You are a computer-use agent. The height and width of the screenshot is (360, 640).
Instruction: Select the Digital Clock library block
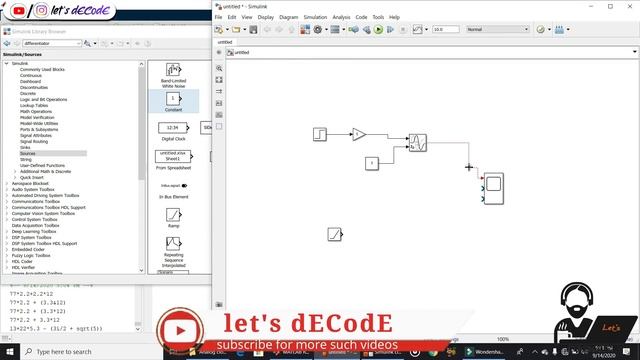pyautogui.click(x=173, y=131)
